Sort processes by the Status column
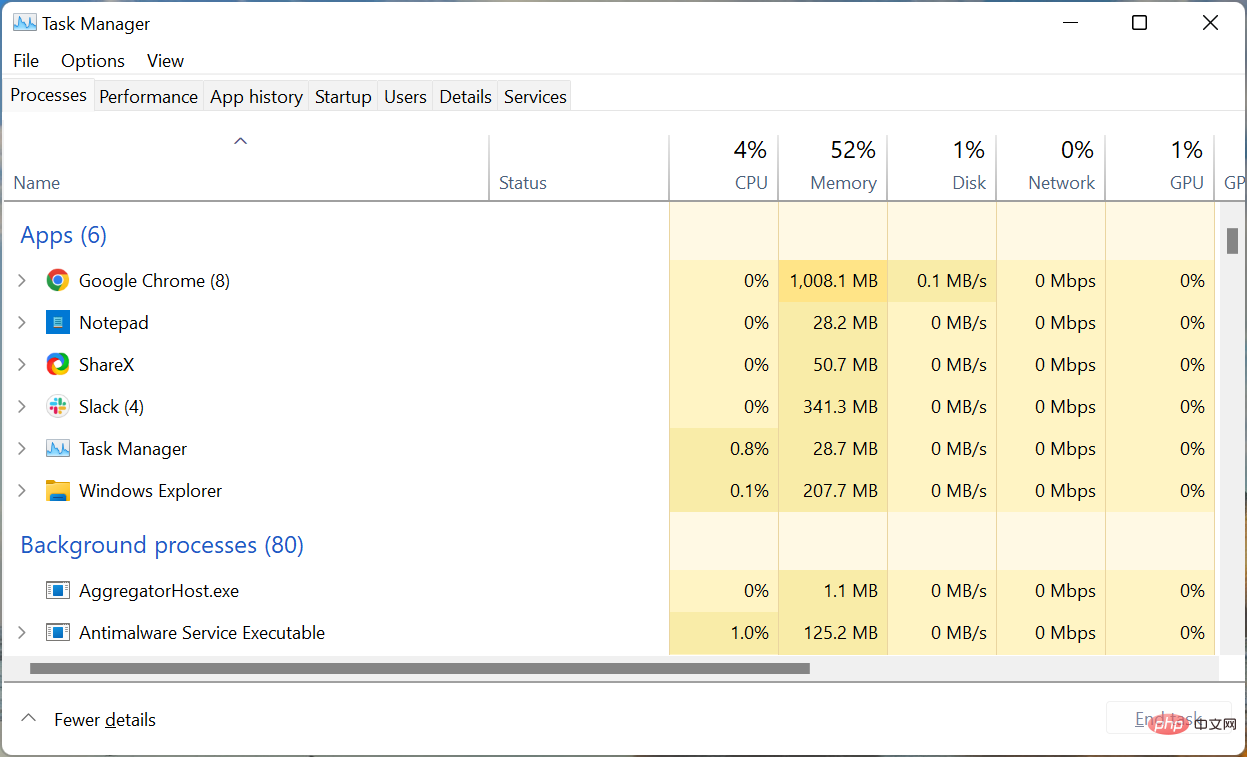This screenshot has width=1247, height=757. [579, 168]
